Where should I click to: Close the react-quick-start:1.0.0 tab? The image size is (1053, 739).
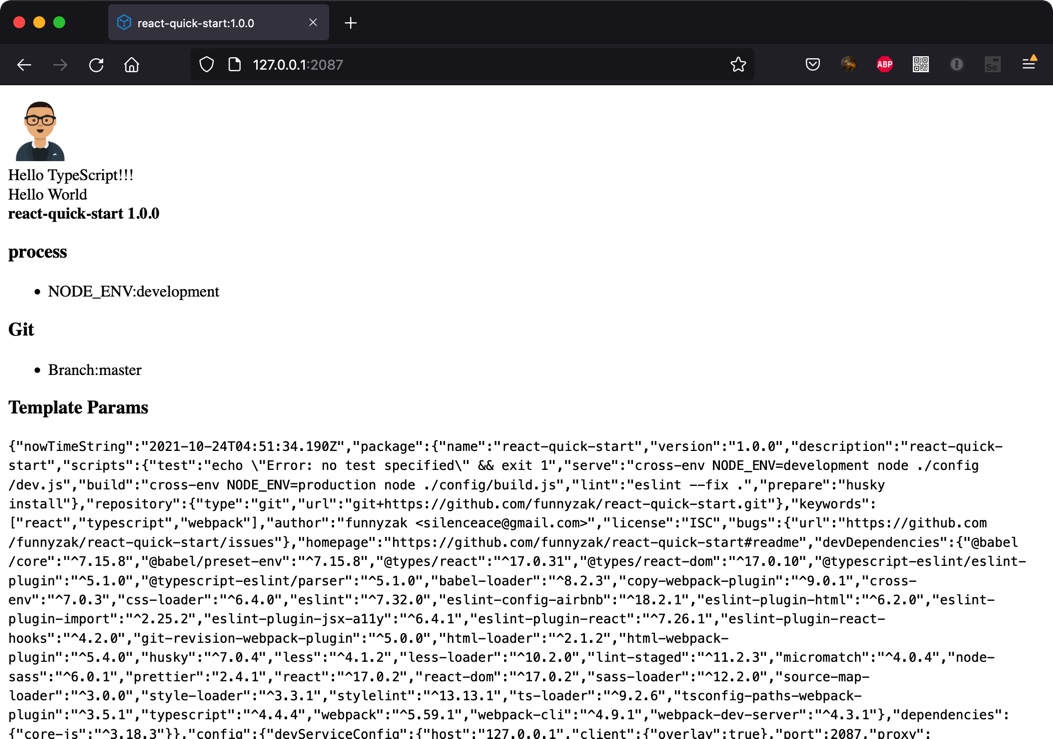[x=313, y=22]
